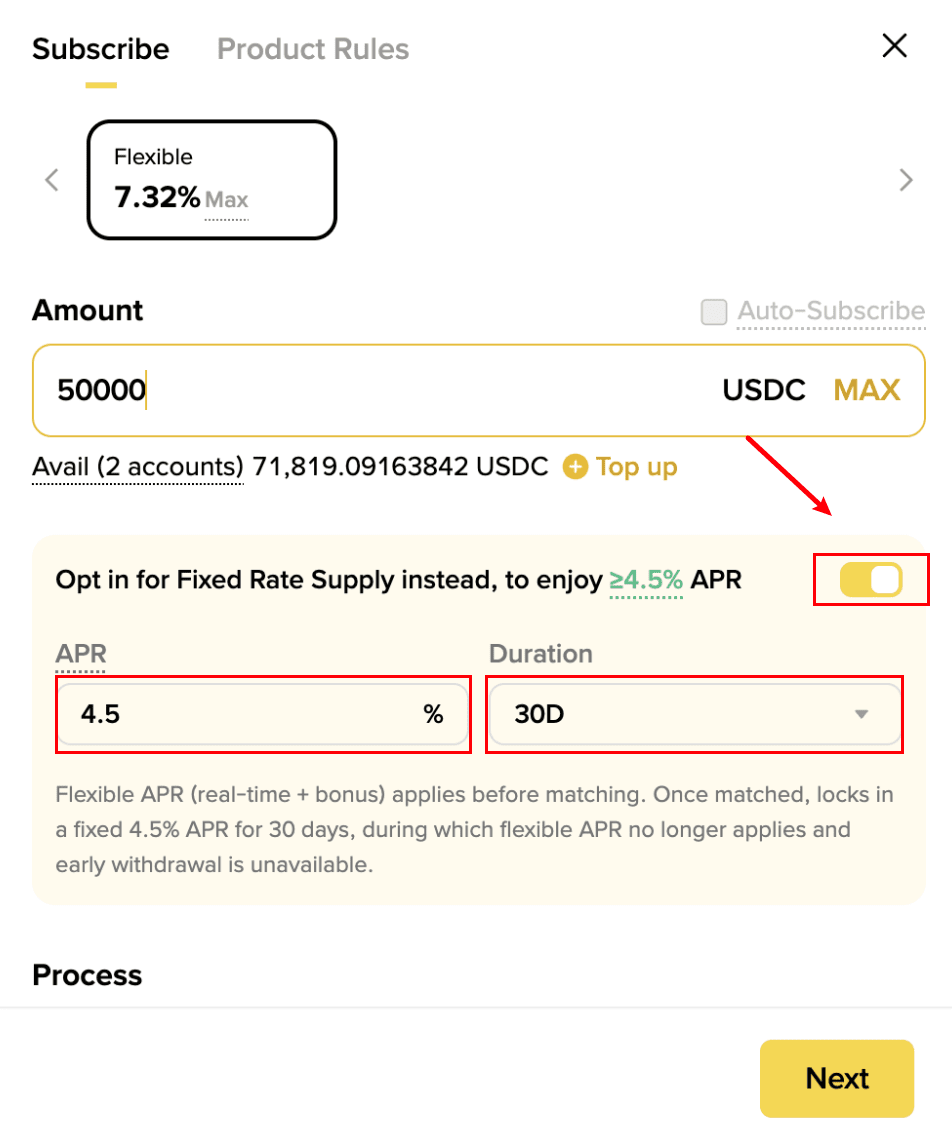Click the duration dropdown caret icon
This screenshot has width=952, height=1136.
point(861,714)
